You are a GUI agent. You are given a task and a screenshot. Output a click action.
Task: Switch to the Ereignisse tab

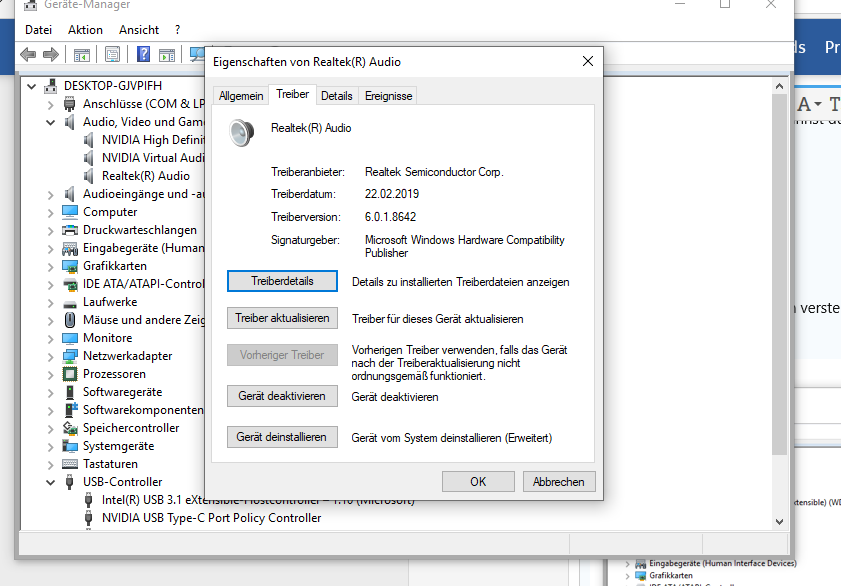coord(388,96)
